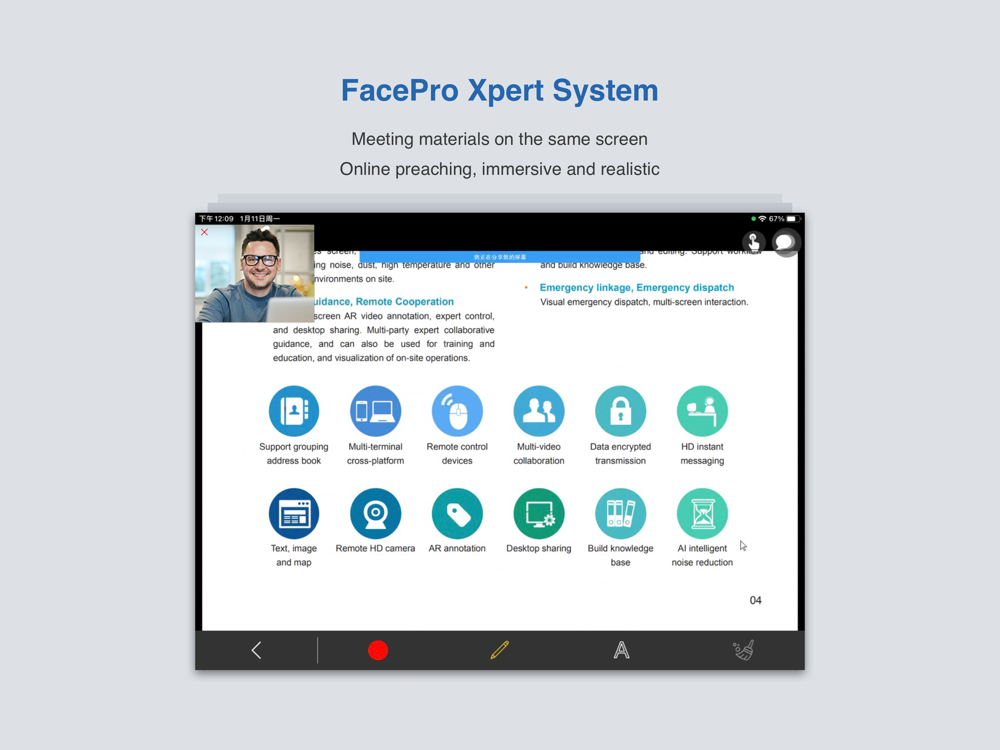Select the text annotation tool
This screenshot has width=1000, height=750.
click(621, 651)
